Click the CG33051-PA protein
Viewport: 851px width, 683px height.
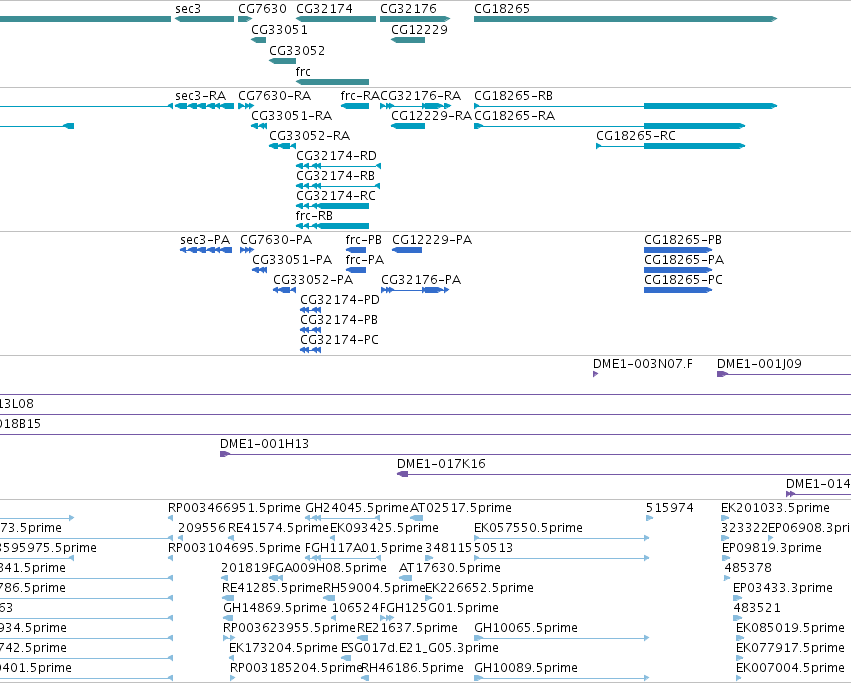coord(259,270)
